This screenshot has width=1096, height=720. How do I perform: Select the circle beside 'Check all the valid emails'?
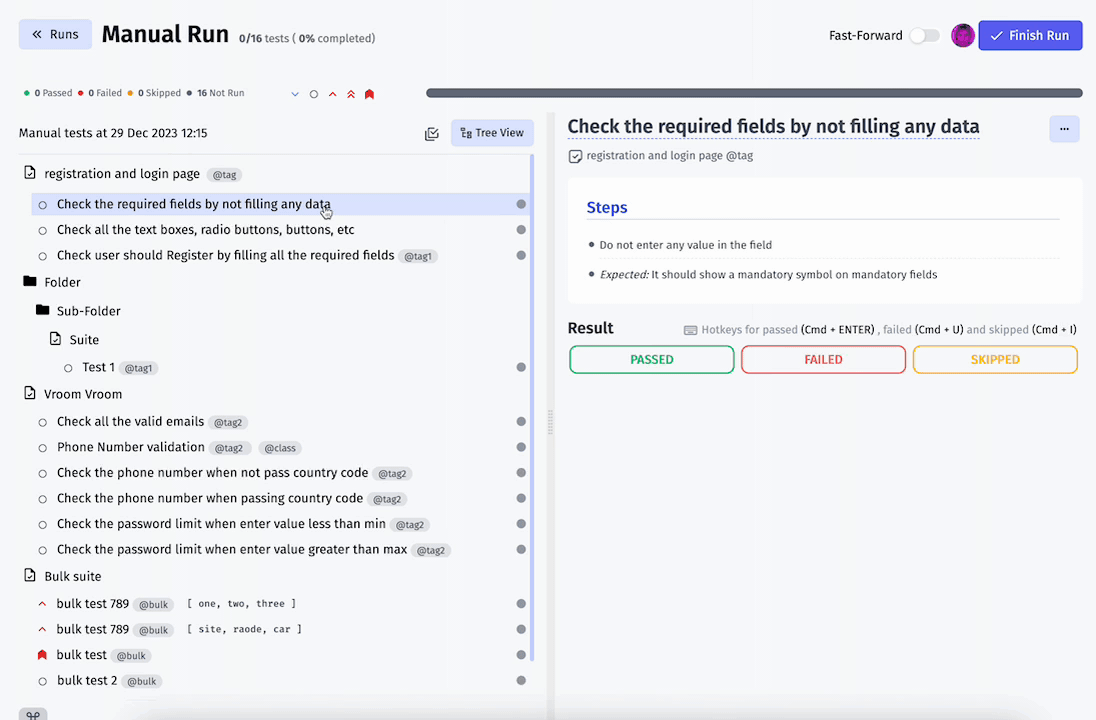(x=43, y=422)
